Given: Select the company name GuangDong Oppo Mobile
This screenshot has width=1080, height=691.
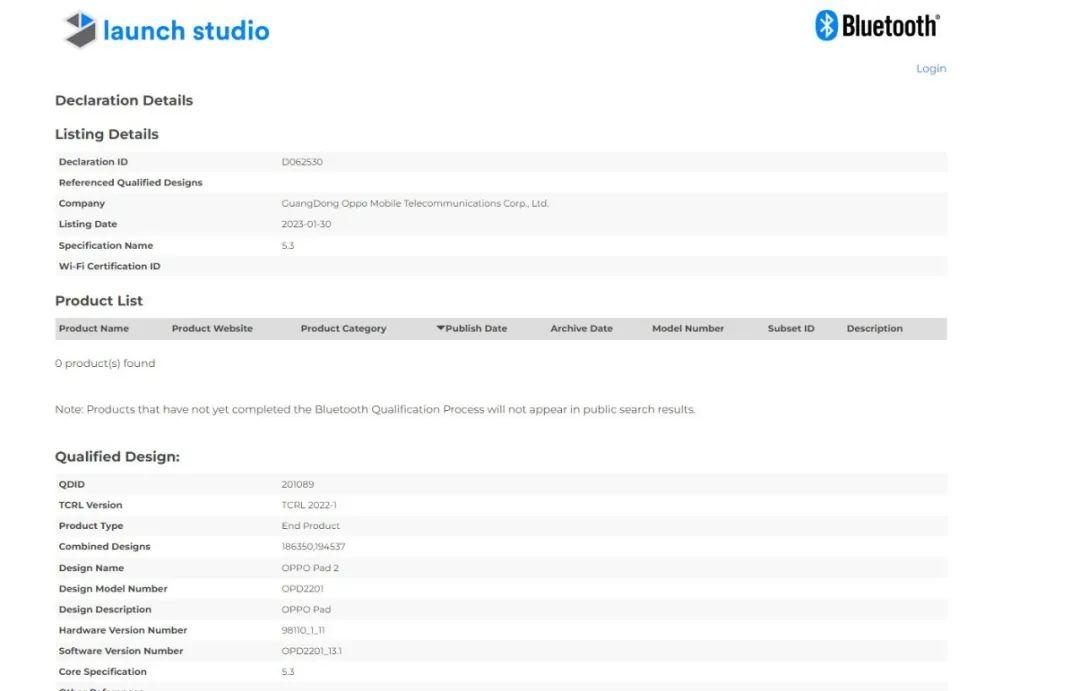Looking at the screenshot, I should 415,203.
